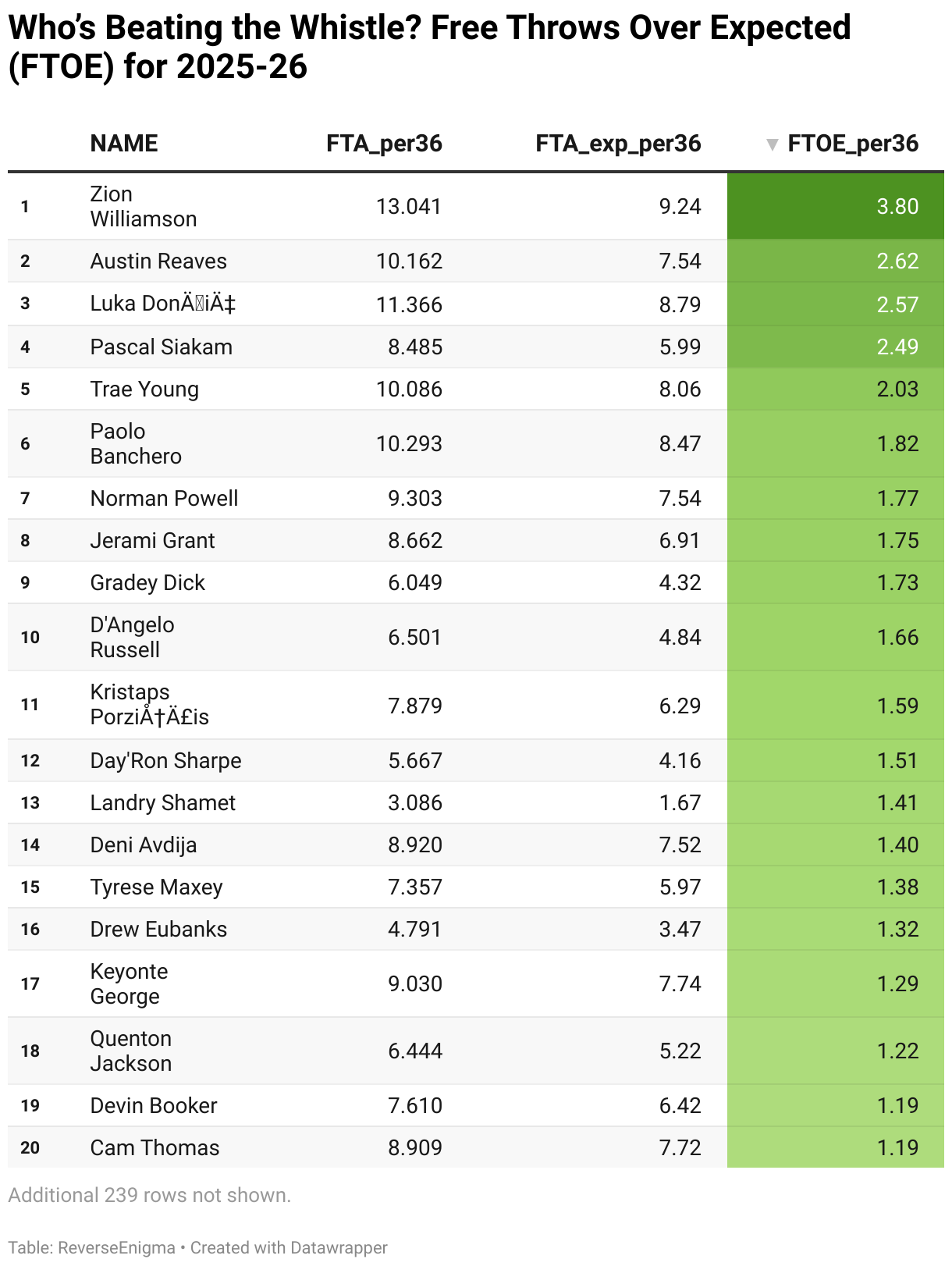Select the Zion Williamson row name
Screen dimensions: 952x1266
click(x=144, y=206)
